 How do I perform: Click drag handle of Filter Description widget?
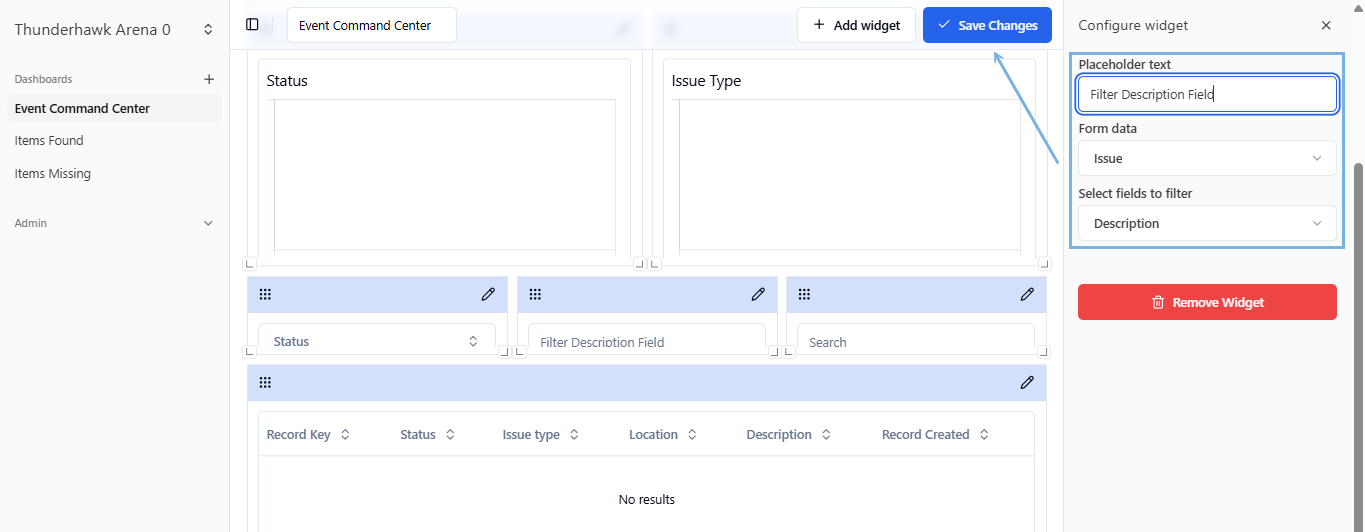pyautogui.click(x=535, y=294)
